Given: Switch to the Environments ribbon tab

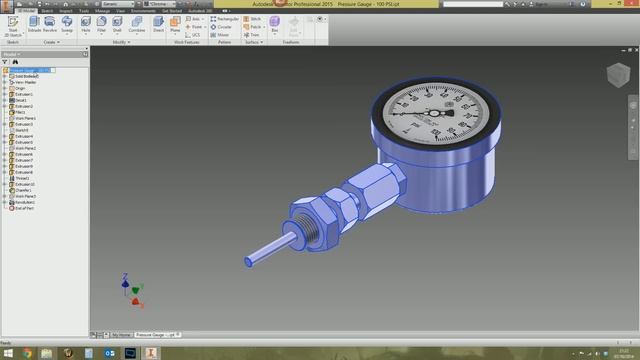Looking at the screenshot, I should click(x=143, y=11).
